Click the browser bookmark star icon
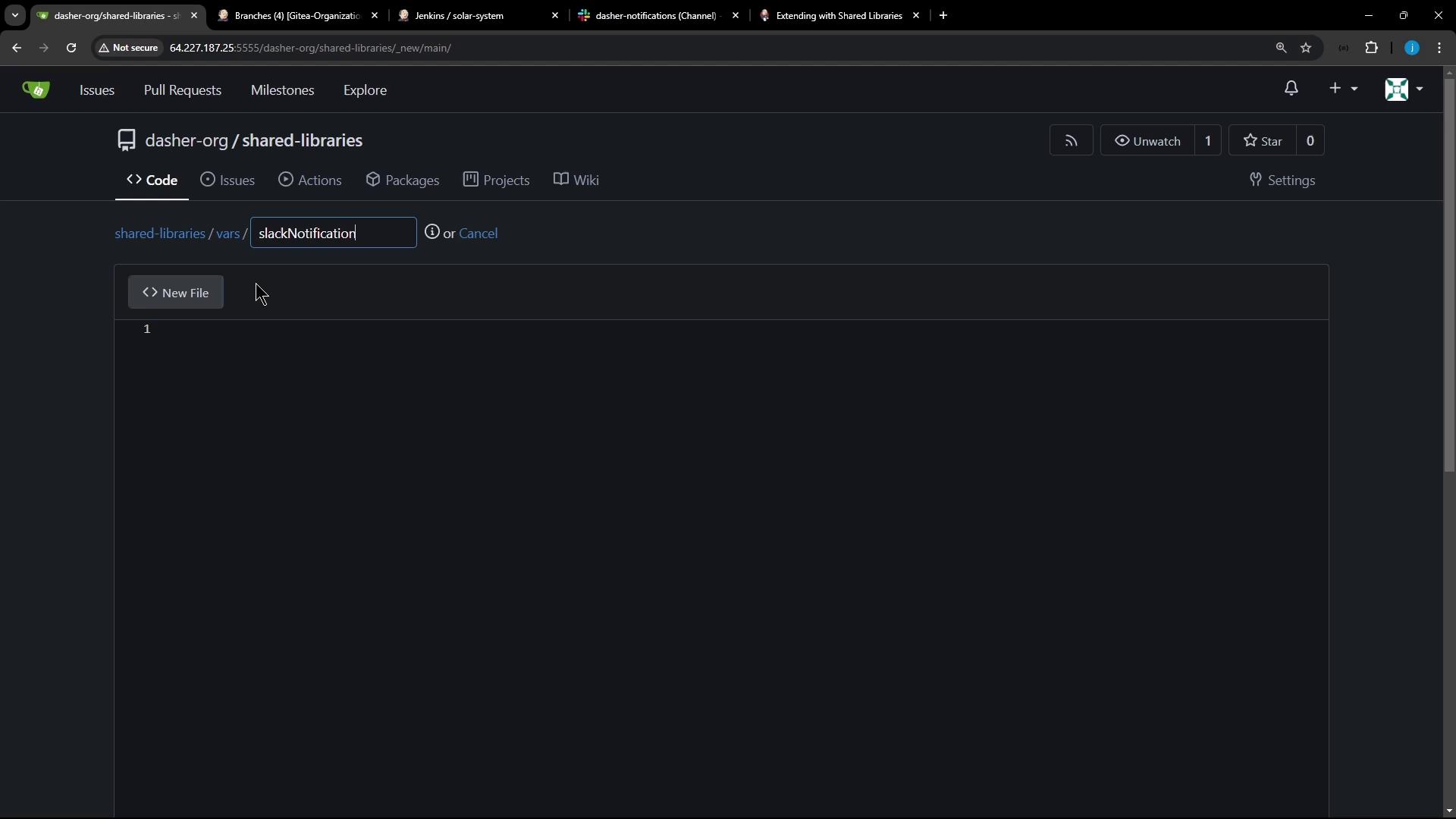This screenshot has height=819, width=1456. pos(1306,48)
